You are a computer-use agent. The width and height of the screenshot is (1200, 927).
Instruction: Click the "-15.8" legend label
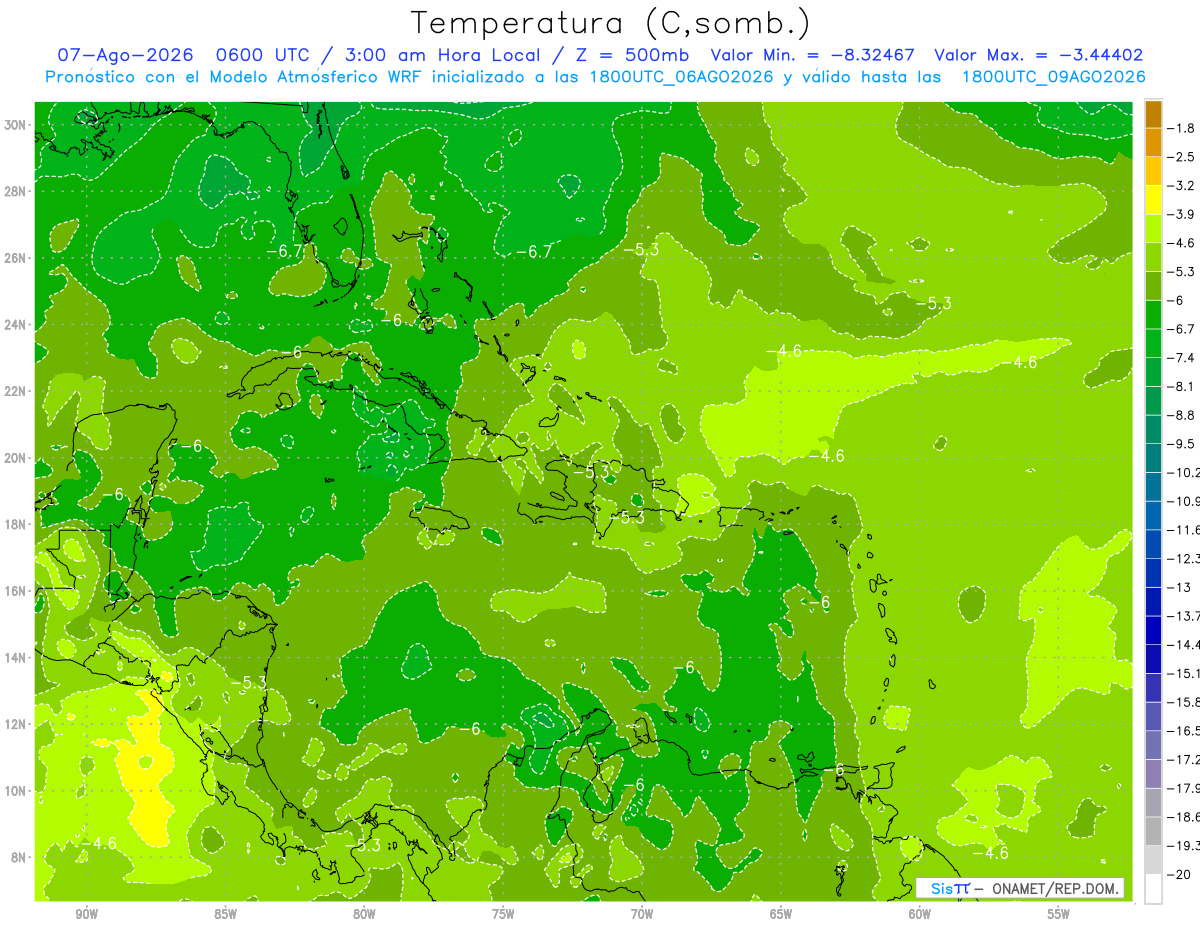tap(1185, 702)
